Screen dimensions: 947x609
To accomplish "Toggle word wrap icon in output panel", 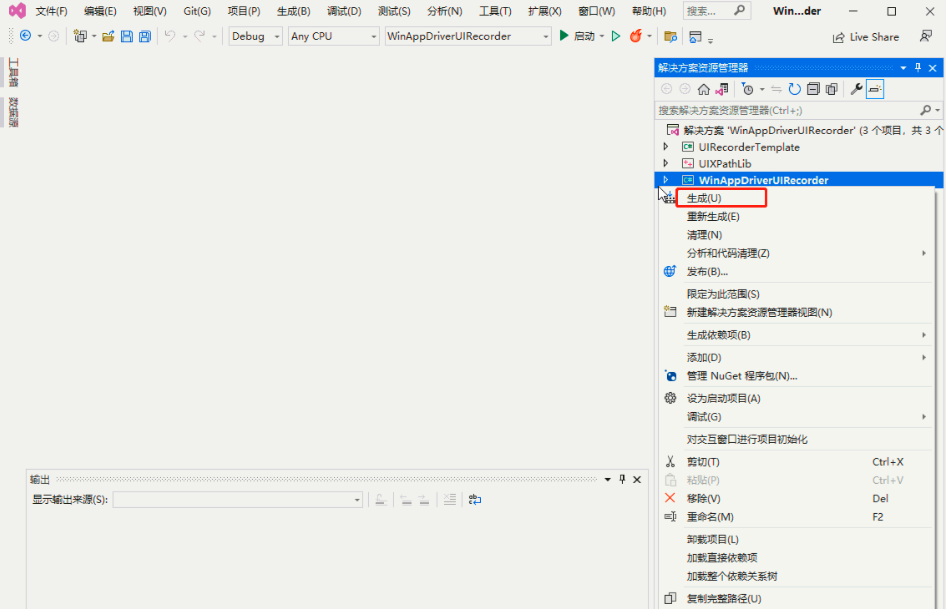I will pyautogui.click(x=475, y=500).
